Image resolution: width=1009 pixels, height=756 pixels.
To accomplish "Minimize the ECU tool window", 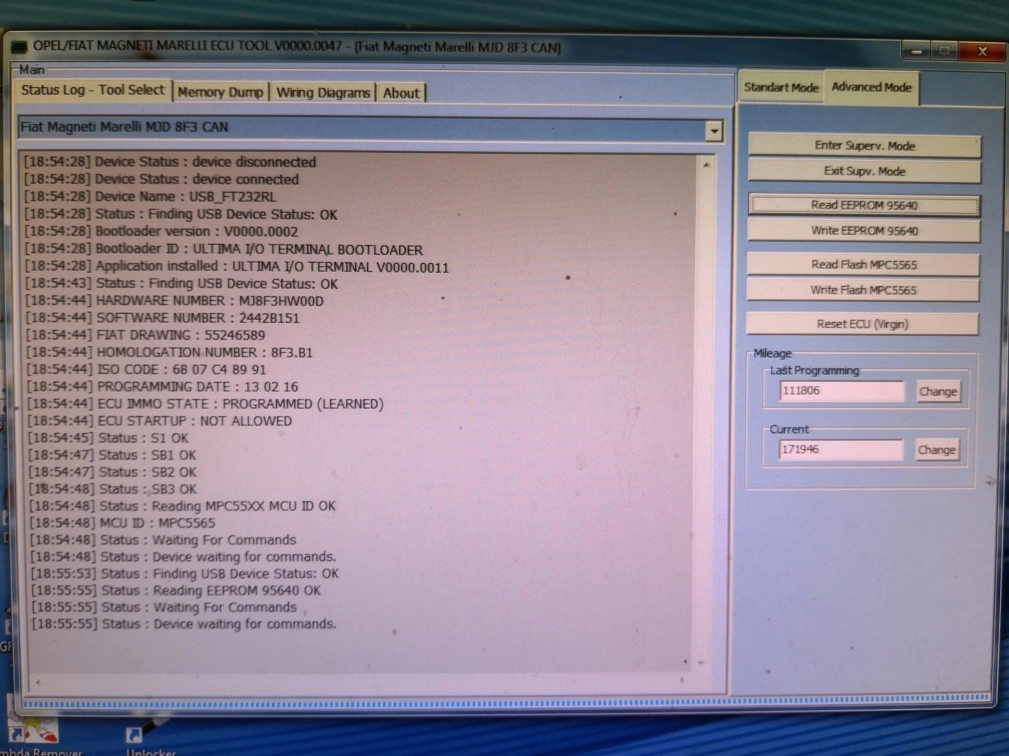I will (x=916, y=51).
